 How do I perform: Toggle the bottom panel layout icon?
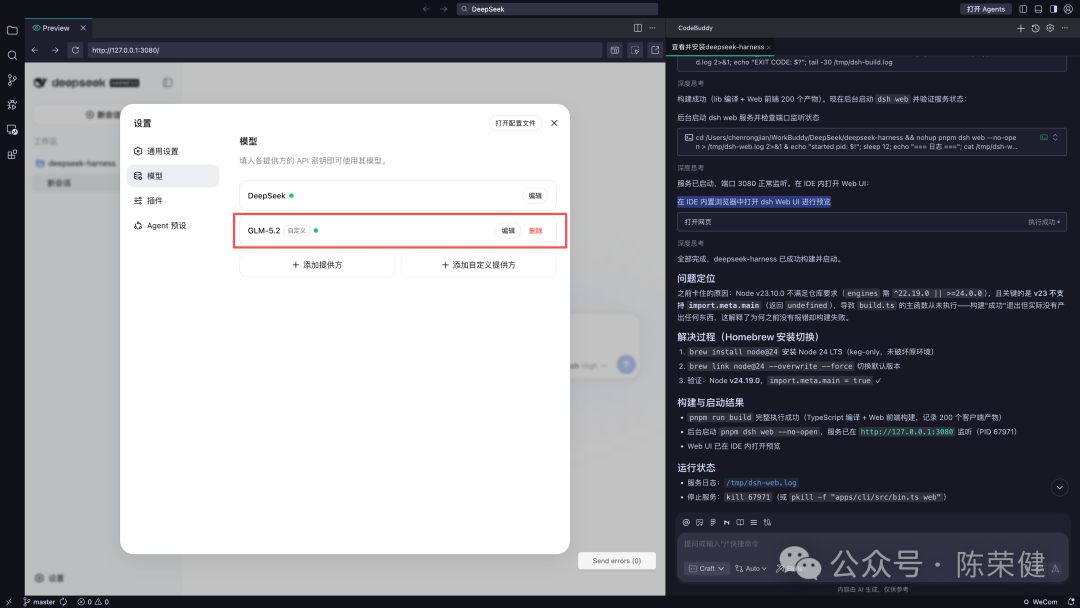pos(1038,9)
